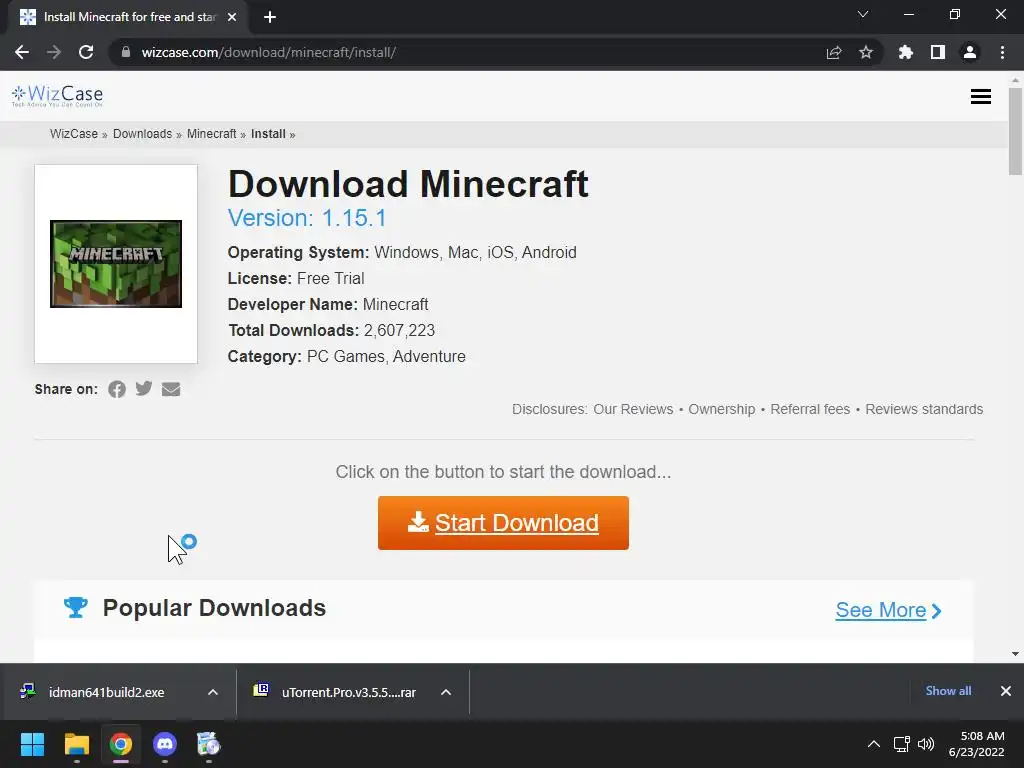Go to Downloads breadcrumb link
This screenshot has height=768, width=1024.
(x=142, y=134)
